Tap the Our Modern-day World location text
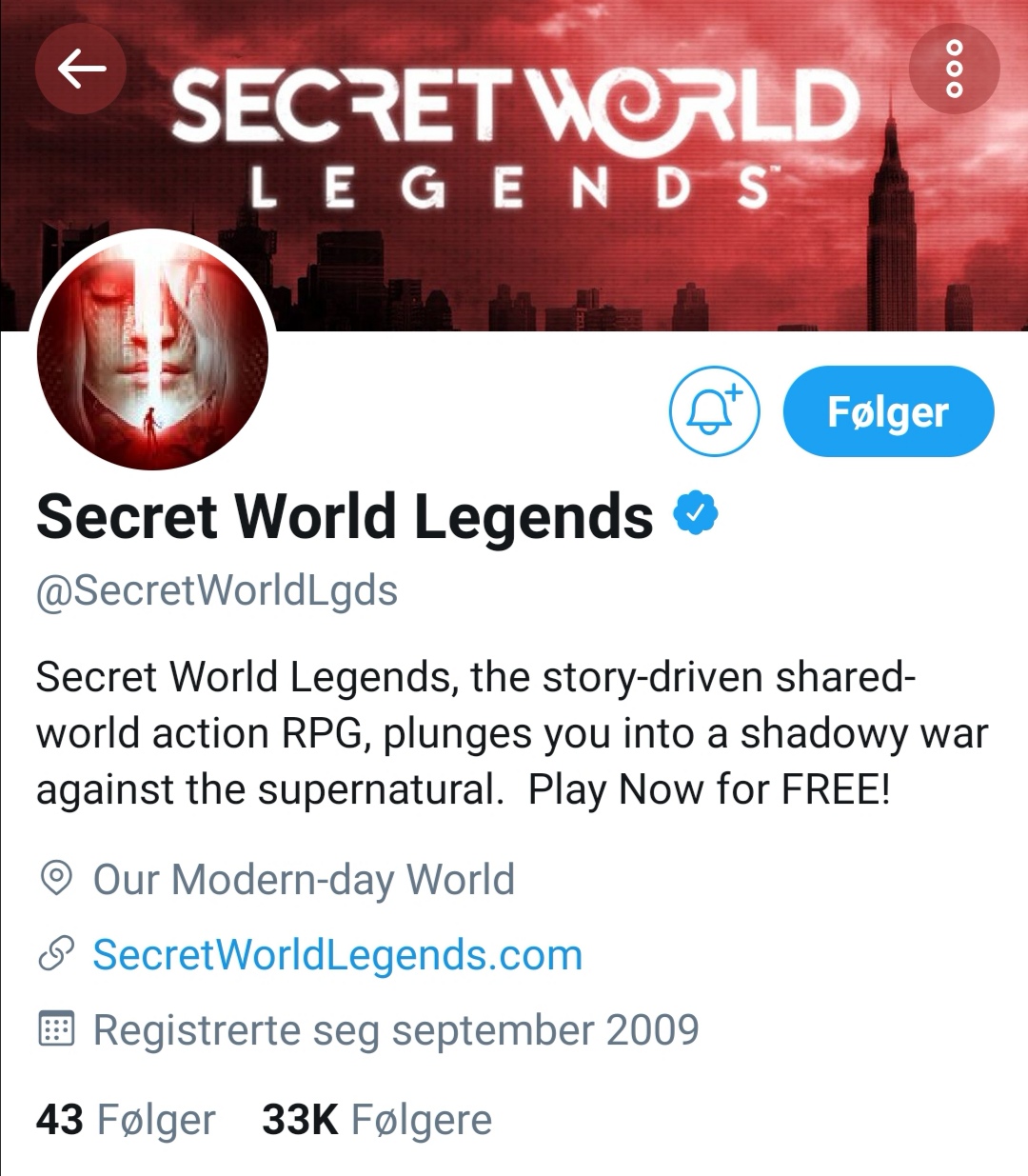 (304, 879)
